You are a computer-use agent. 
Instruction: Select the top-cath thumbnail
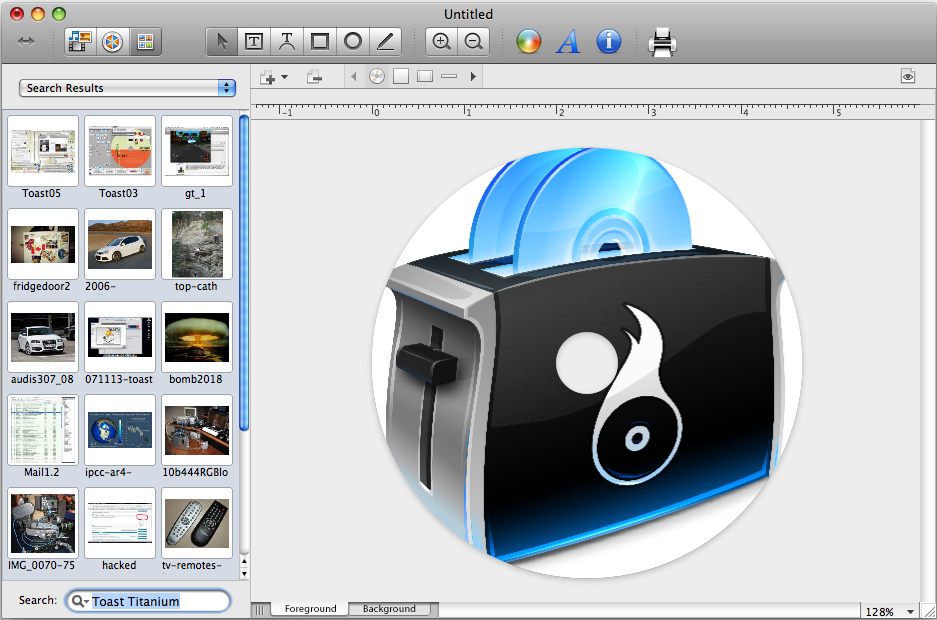point(197,244)
